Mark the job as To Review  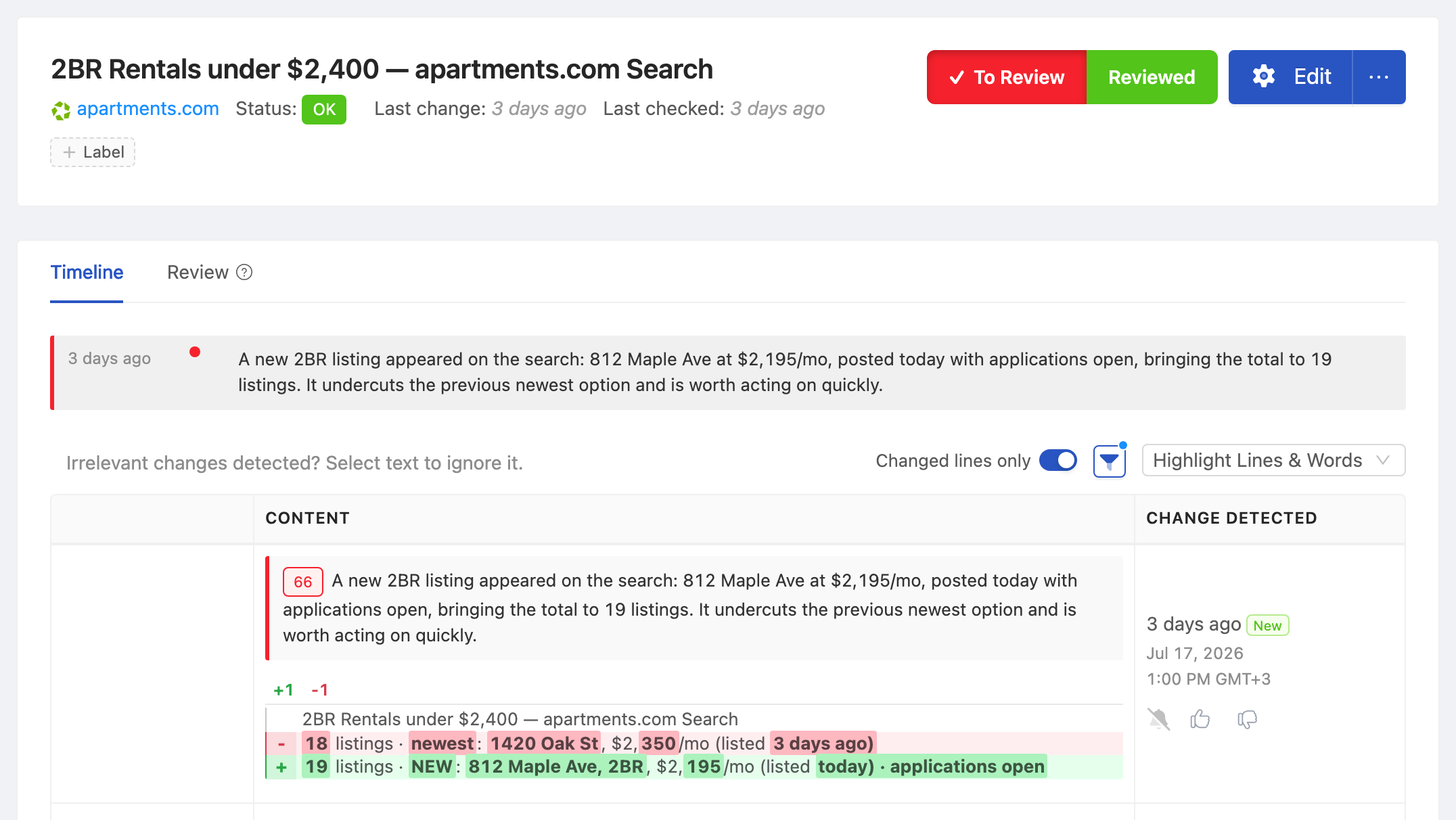pyautogui.click(x=1007, y=77)
